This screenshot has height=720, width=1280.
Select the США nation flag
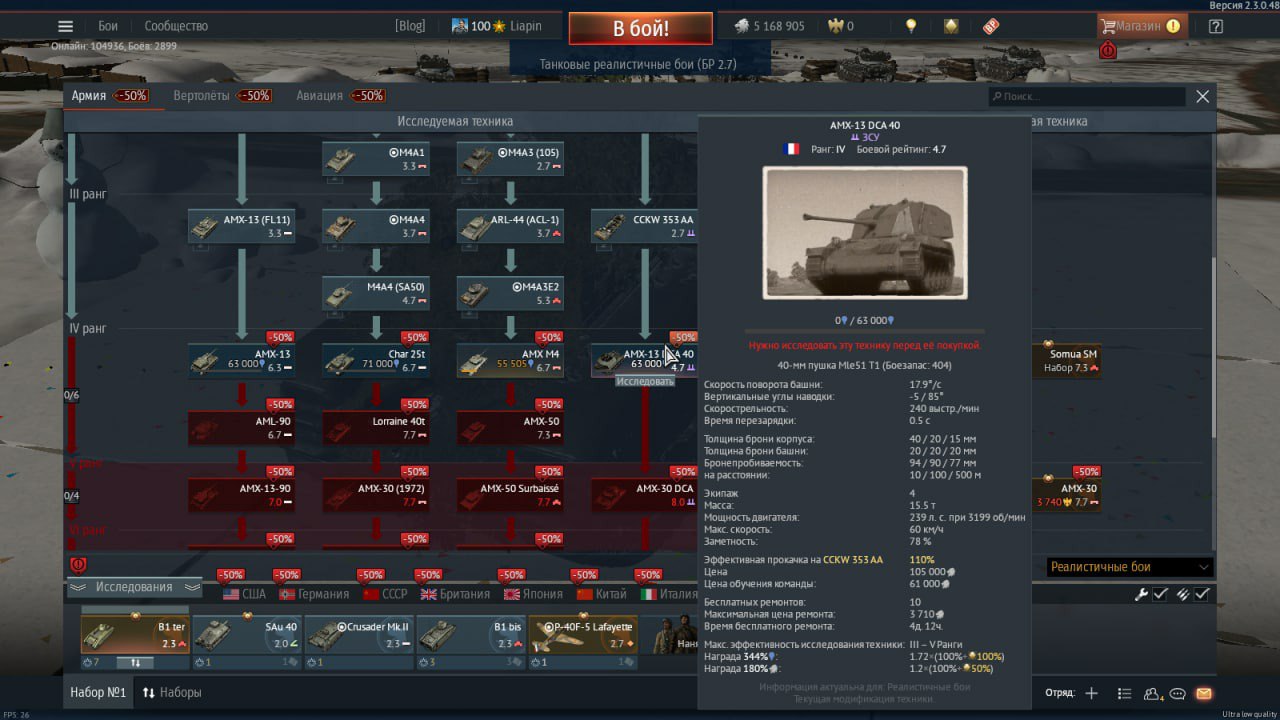[x=245, y=594]
